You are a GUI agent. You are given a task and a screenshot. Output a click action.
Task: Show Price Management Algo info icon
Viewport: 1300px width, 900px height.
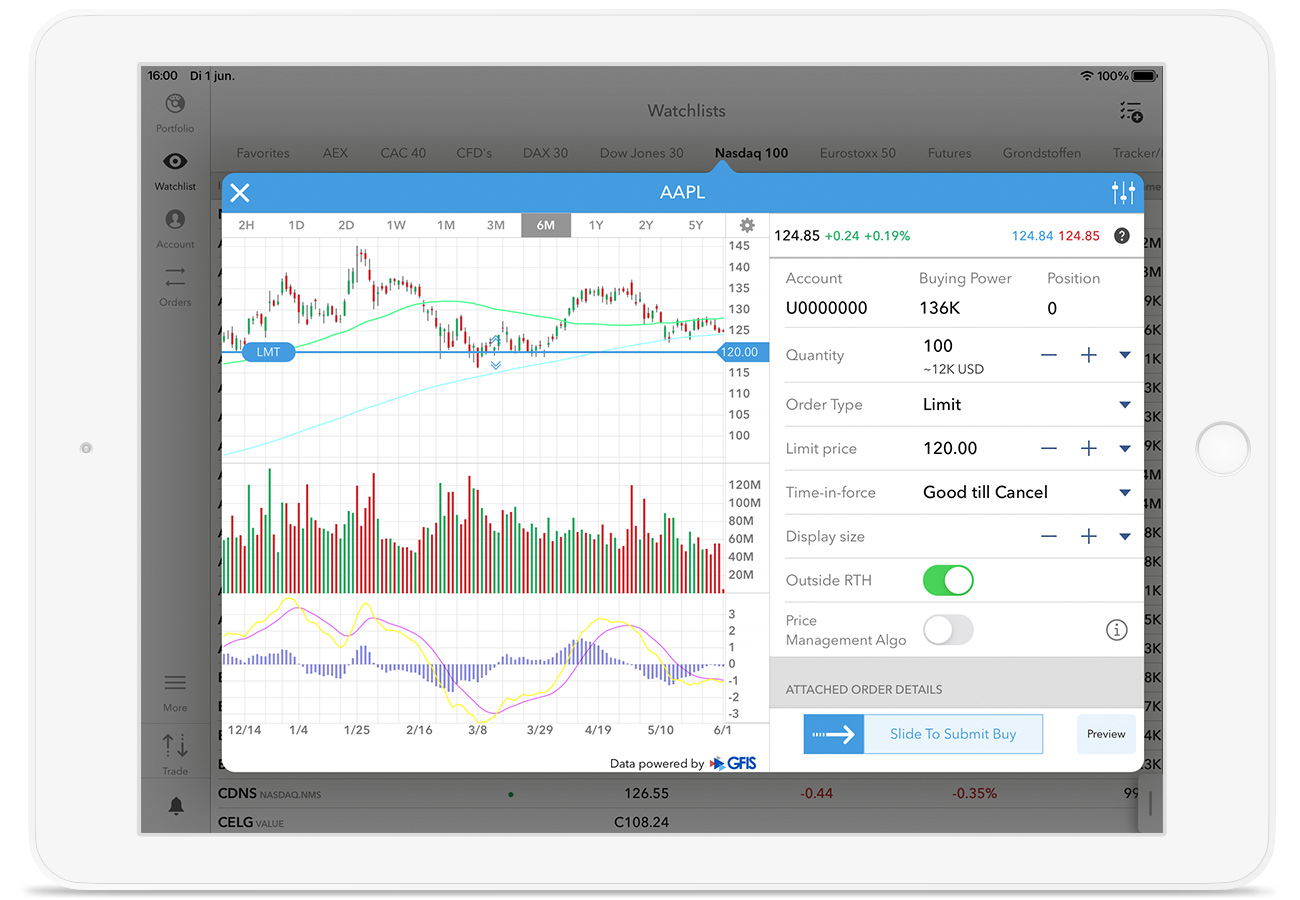tap(1116, 630)
